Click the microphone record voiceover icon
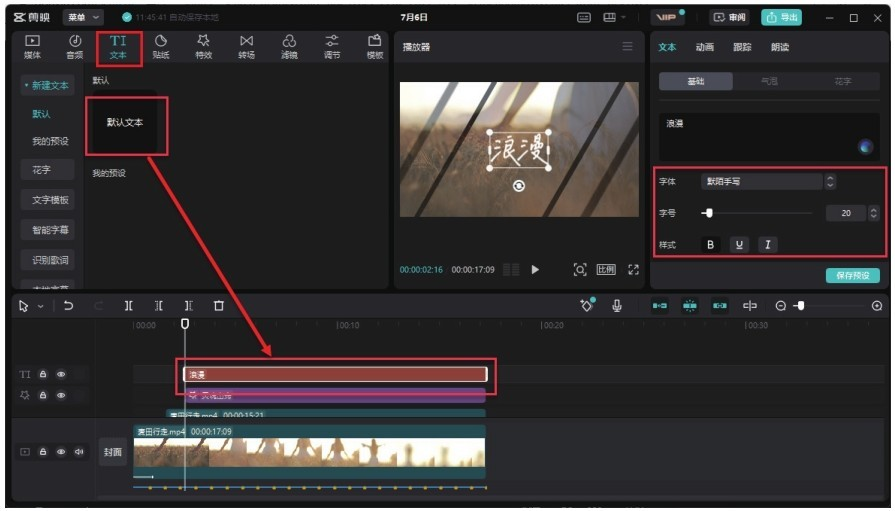This screenshot has width=895, height=511. (617, 306)
